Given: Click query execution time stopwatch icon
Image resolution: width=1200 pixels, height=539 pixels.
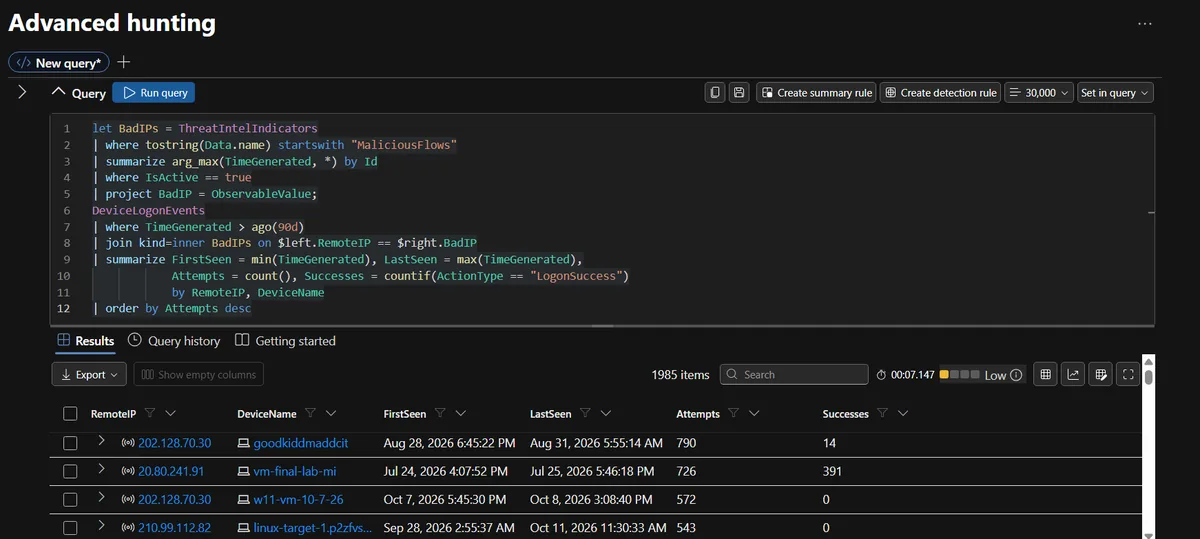Looking at the screenshot, I should point(881,375).
